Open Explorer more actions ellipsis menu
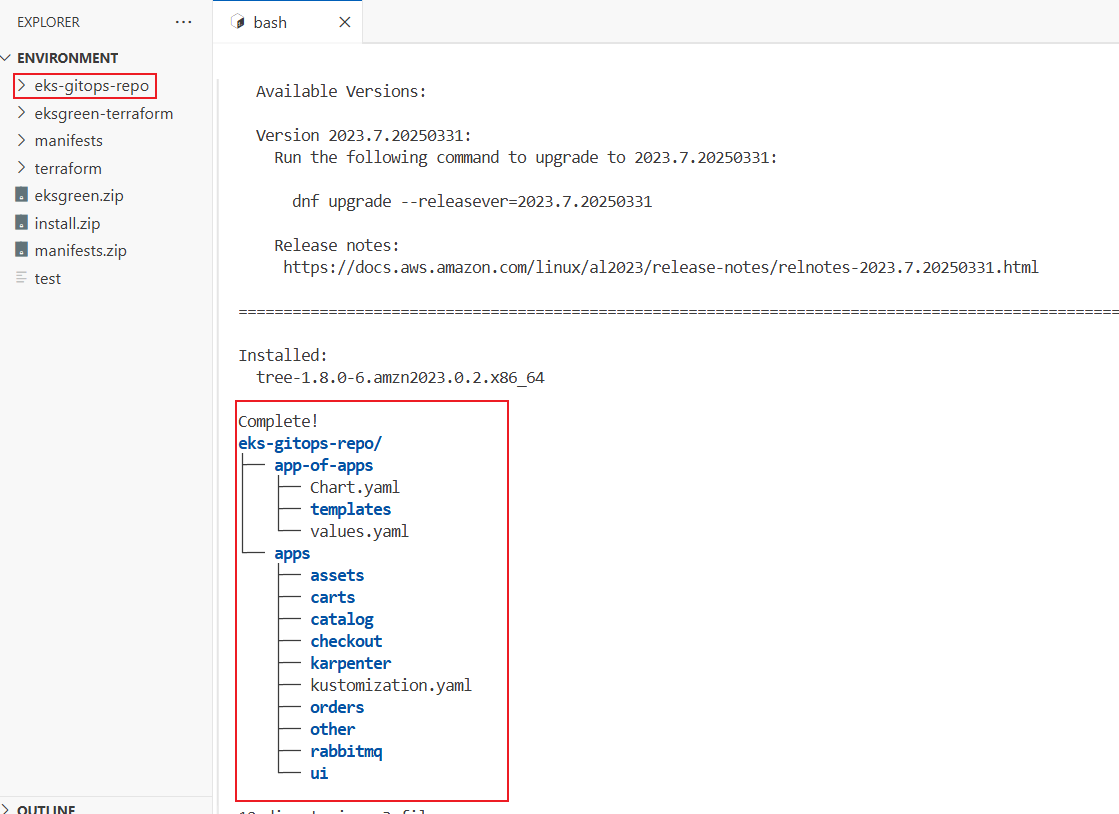1119x814 pixels. click(x=183, y=22)
